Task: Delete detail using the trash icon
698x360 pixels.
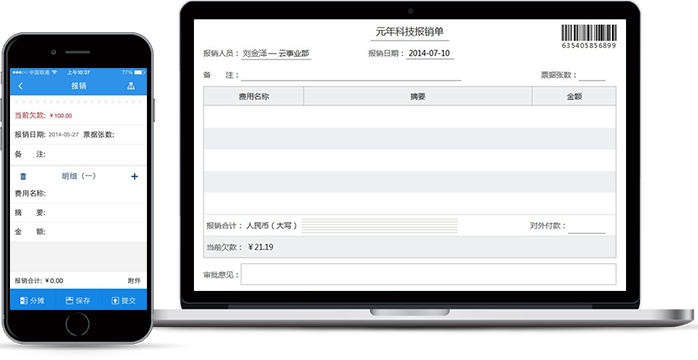Action: pos(23,177)
